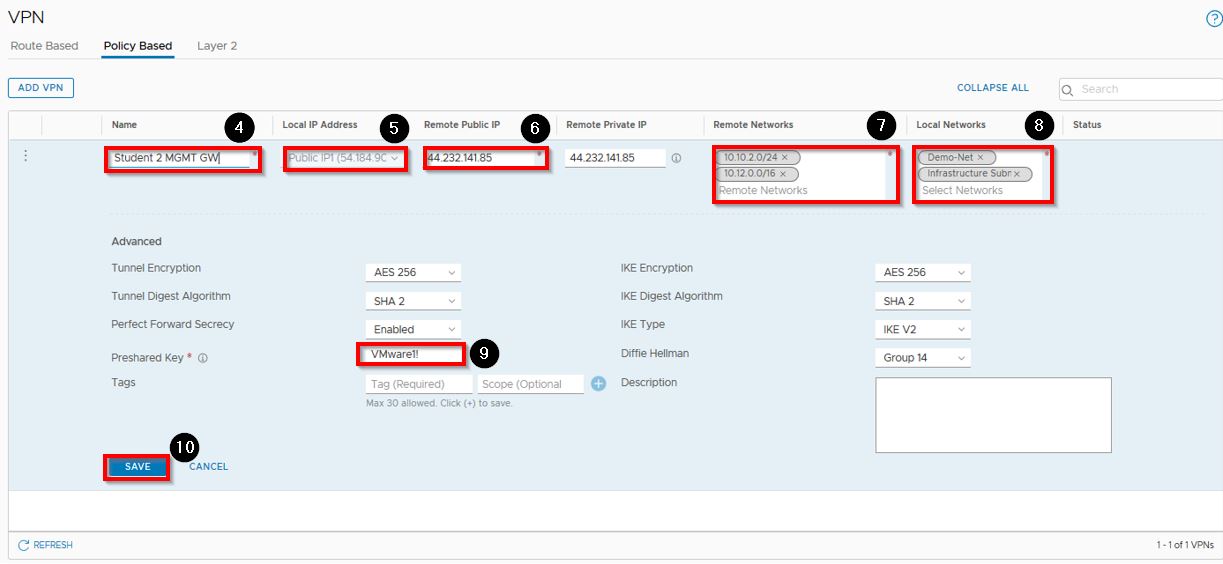Click the help question mark icon
This screenshot has height=564, width=1223.
[1214, 19]
